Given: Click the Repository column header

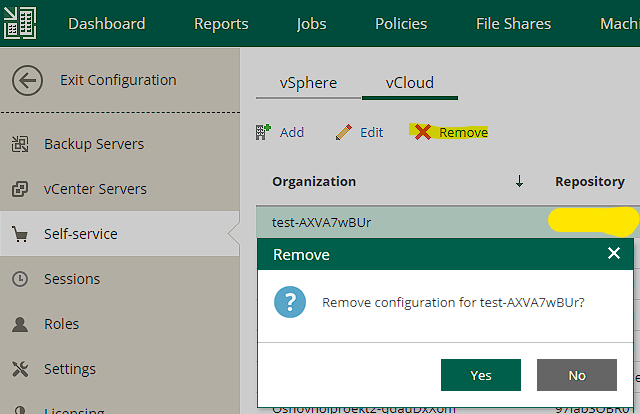Looking at the screenshot, I should (x=590, y=181).
